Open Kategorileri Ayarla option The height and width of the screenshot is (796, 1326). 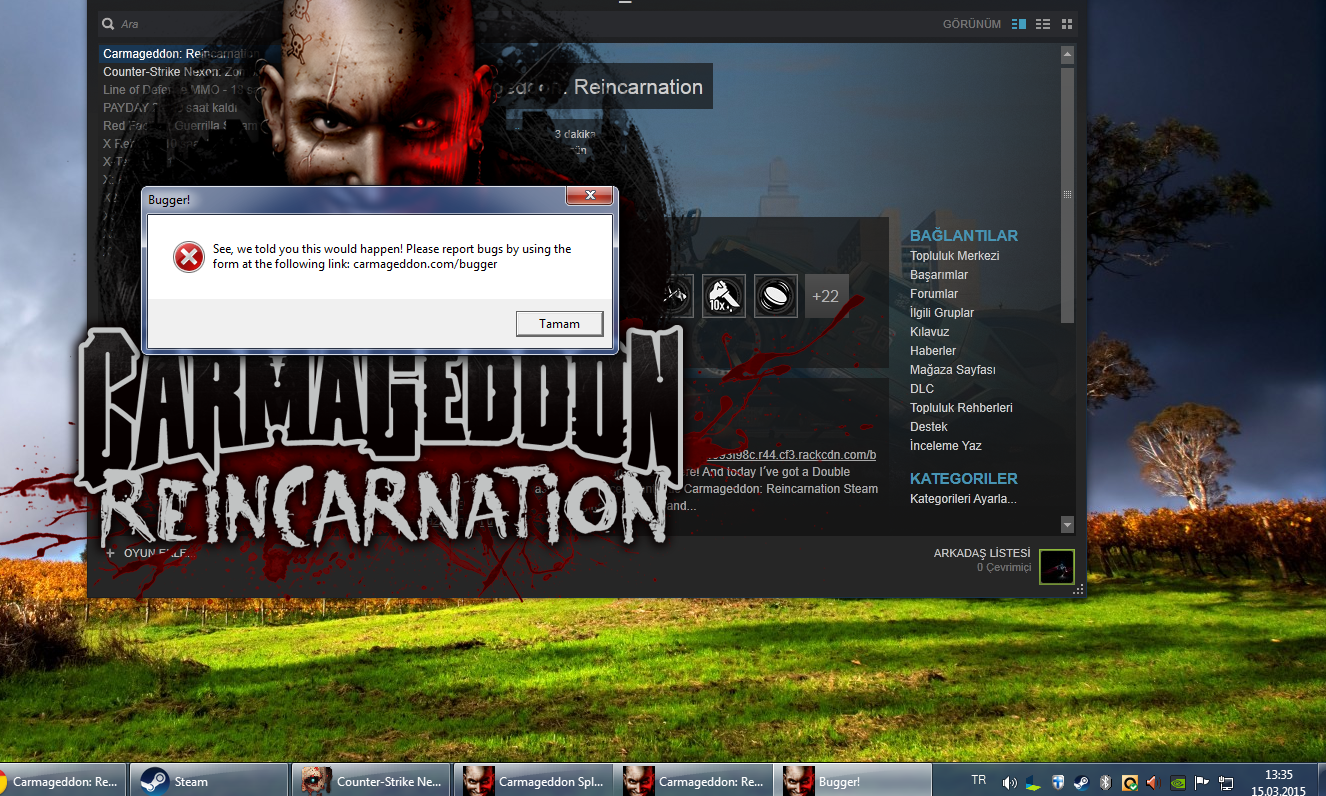962,499
